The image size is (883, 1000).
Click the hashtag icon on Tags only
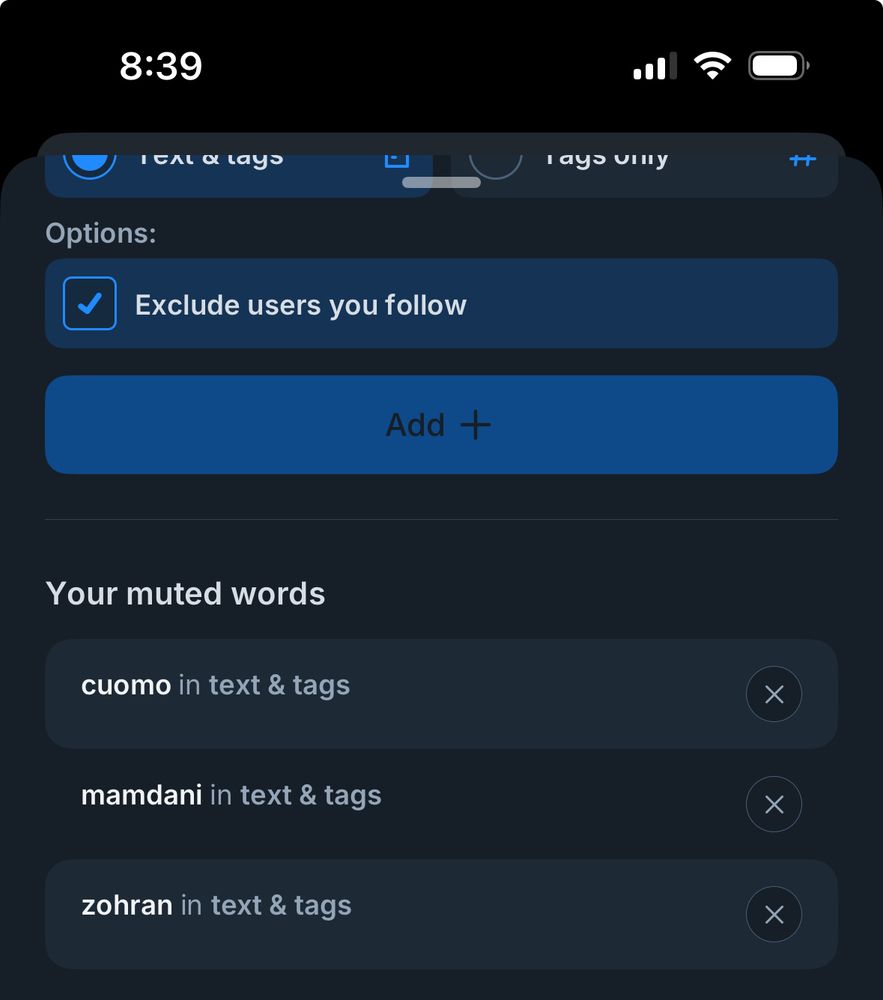tap(802, 160)
